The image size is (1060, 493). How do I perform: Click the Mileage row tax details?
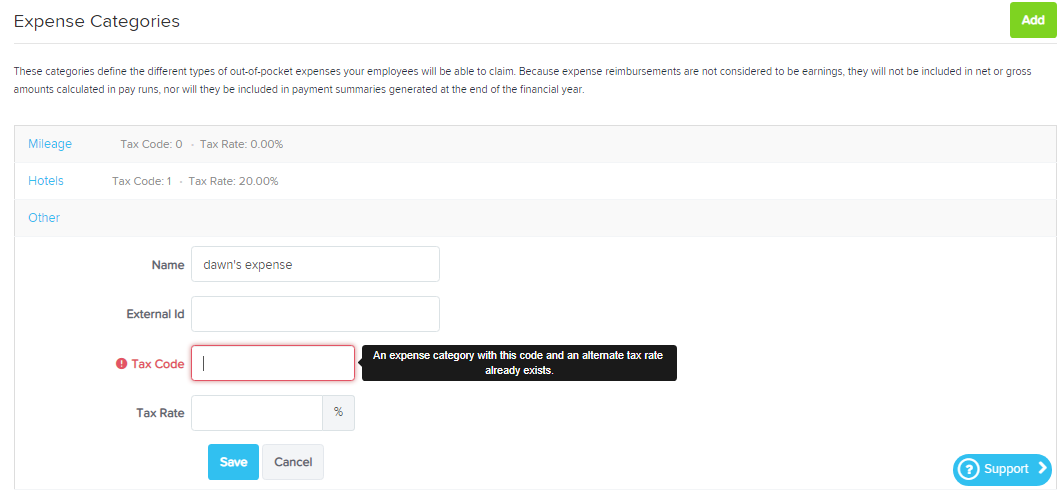pos(201,144)
